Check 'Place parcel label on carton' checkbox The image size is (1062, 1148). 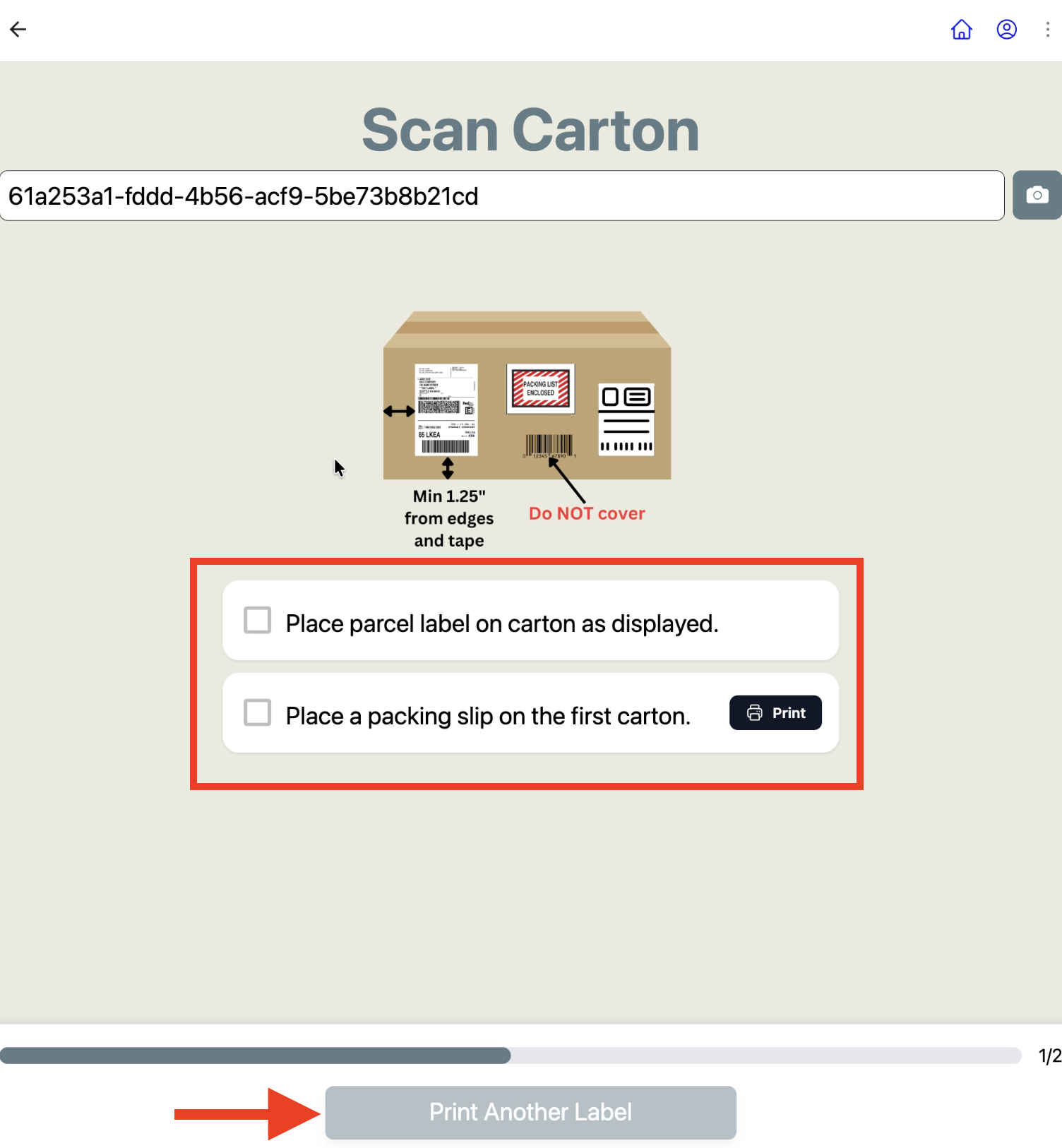point(258,620)
